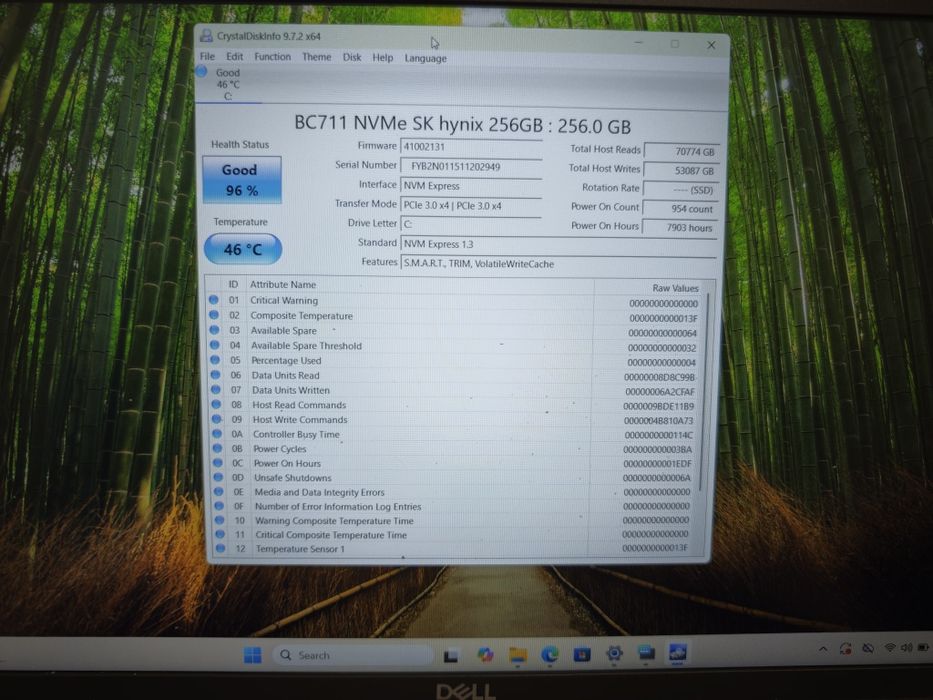
Task: Select the Host Write Commands row
Action: [455, 420]
